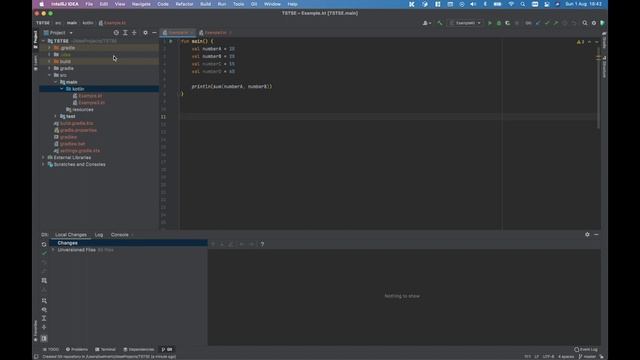640x360 pixels.
Task: Click the Group By icon in Git panel
Action: [x=44, y=301]
